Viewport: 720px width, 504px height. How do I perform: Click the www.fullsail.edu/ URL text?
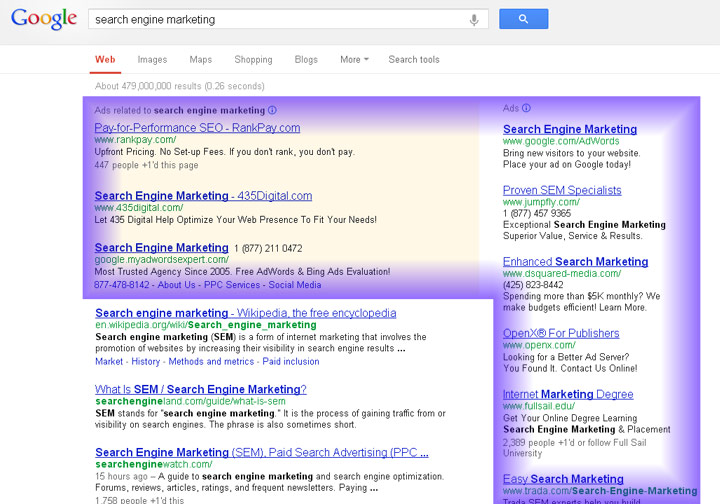[x=539, y=406]
